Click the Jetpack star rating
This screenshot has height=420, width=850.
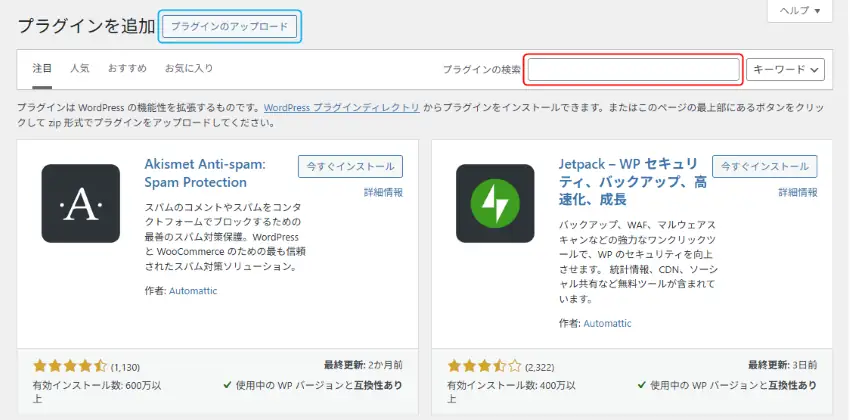point(485,366)
